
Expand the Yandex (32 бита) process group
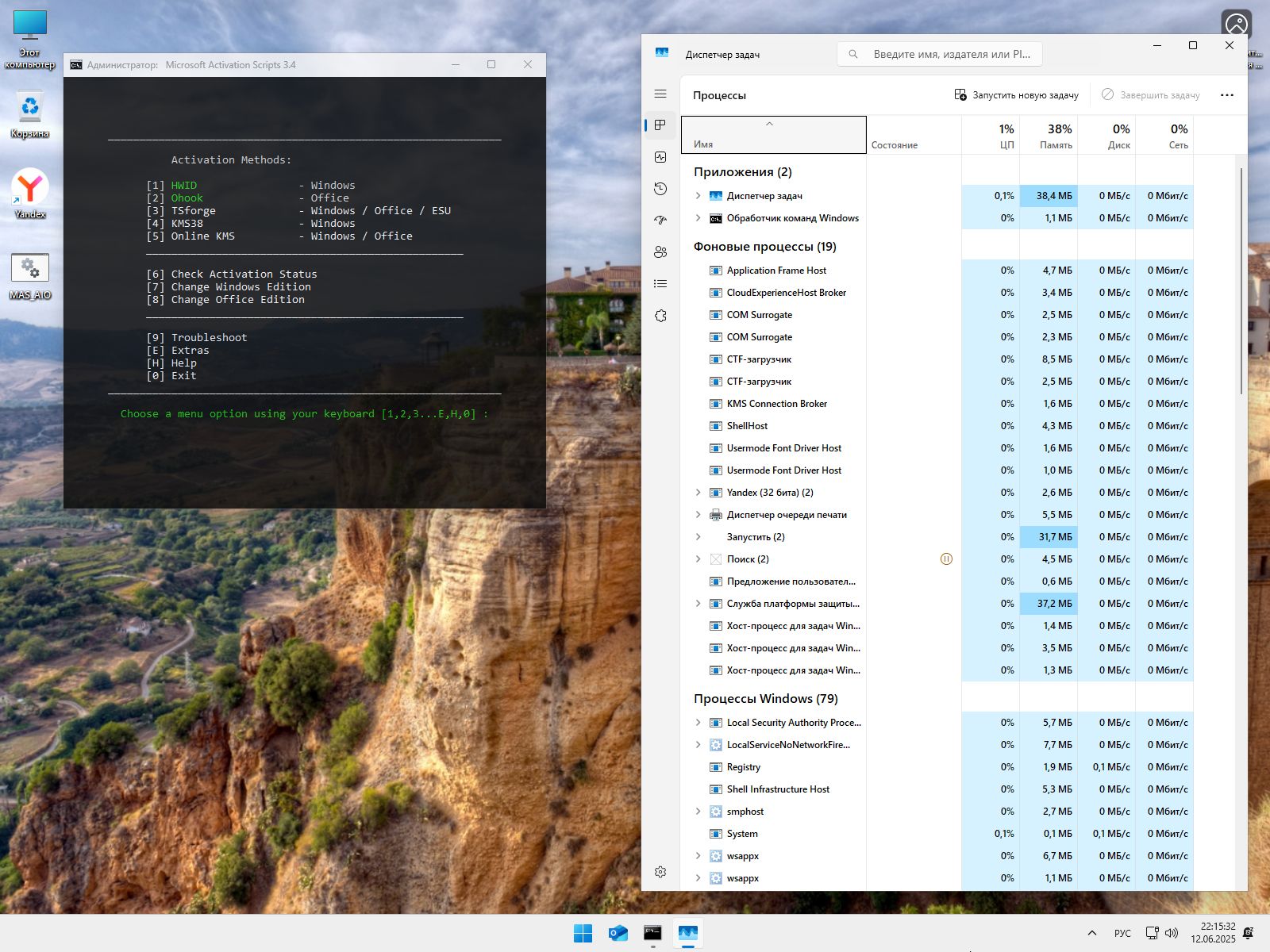coord(698,493)
